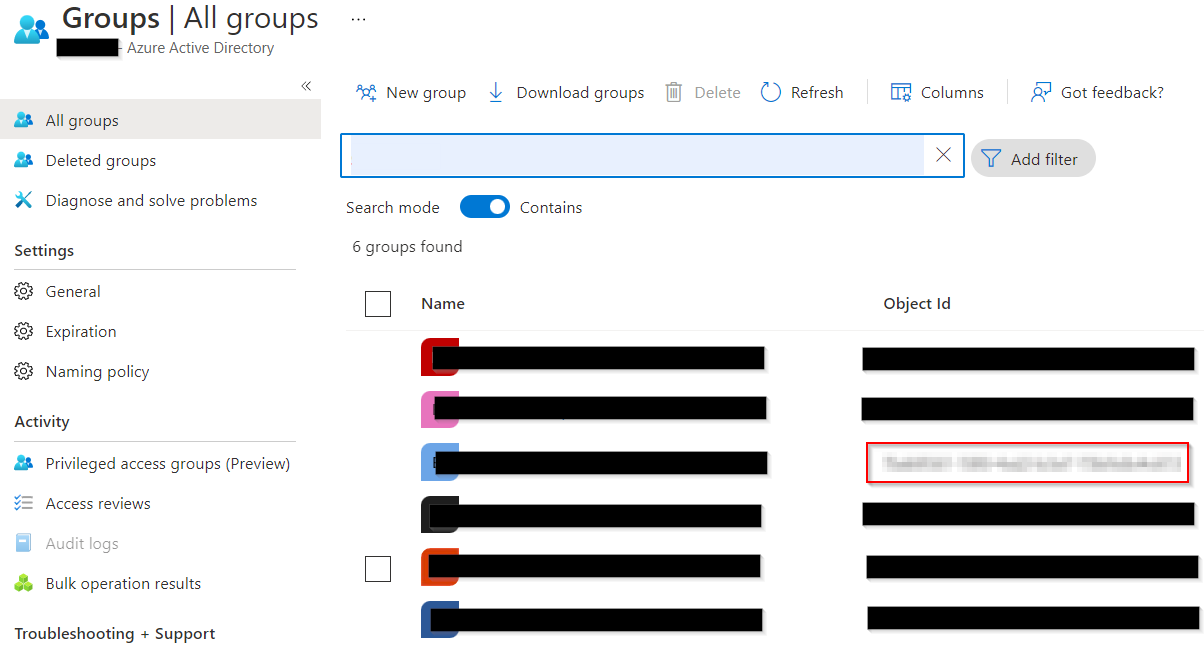Click the New group icon

click(366, 92)
